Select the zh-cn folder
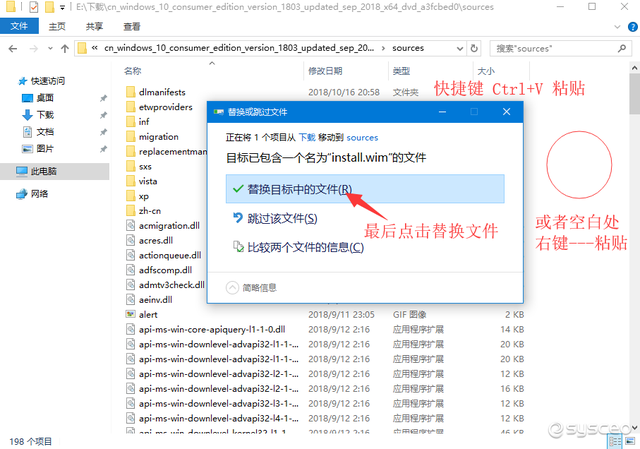640x449 pixels. (150, 211)
